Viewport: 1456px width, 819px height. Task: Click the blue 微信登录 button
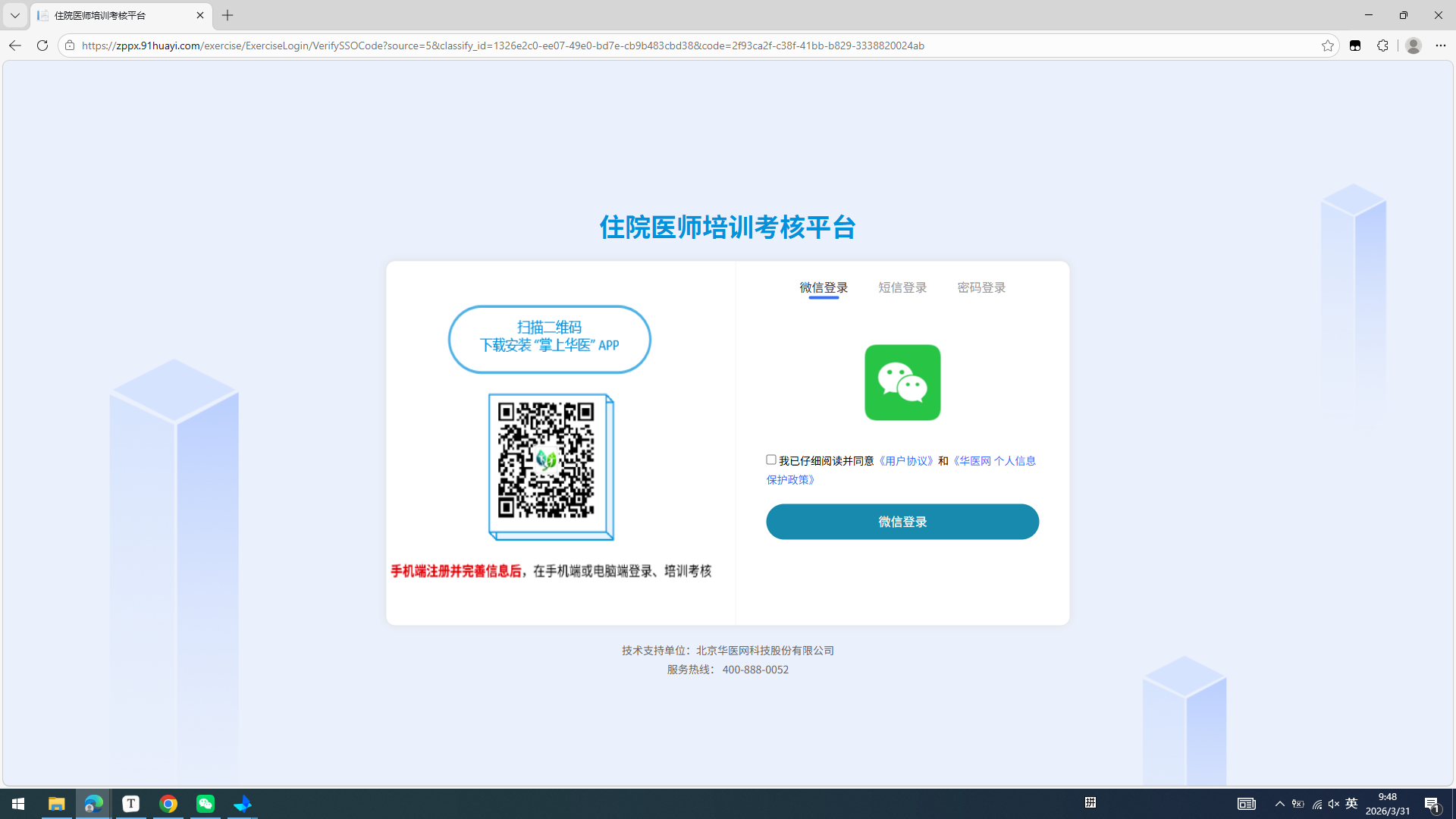coord(902,522)
